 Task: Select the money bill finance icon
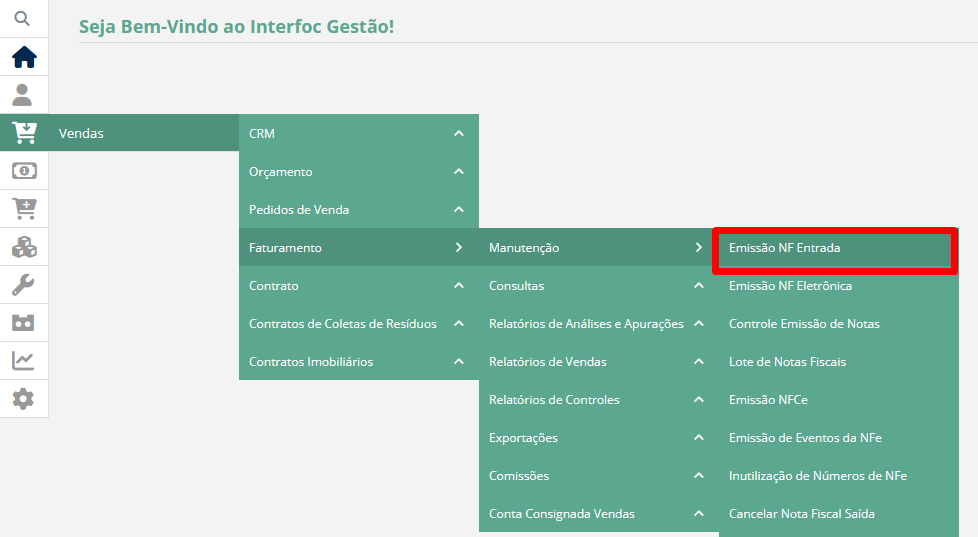pyautogui.click(x=24, y=171)
